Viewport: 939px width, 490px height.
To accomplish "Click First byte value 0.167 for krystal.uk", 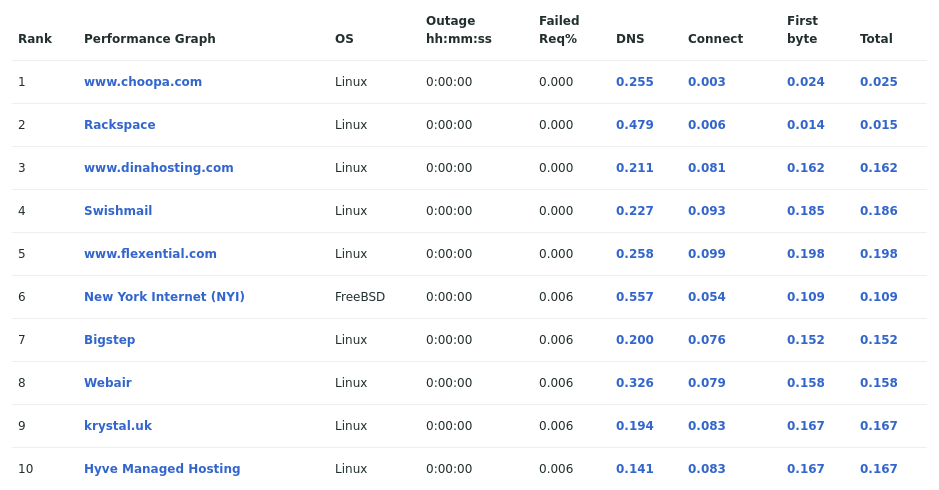I will pos(805,426).
